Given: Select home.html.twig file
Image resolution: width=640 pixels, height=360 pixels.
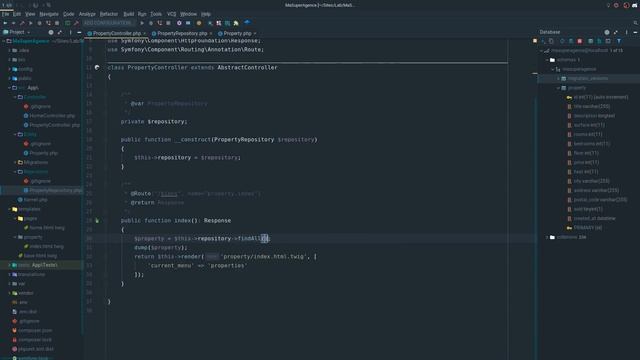Looking at the screenshot, I should (44, 228).
